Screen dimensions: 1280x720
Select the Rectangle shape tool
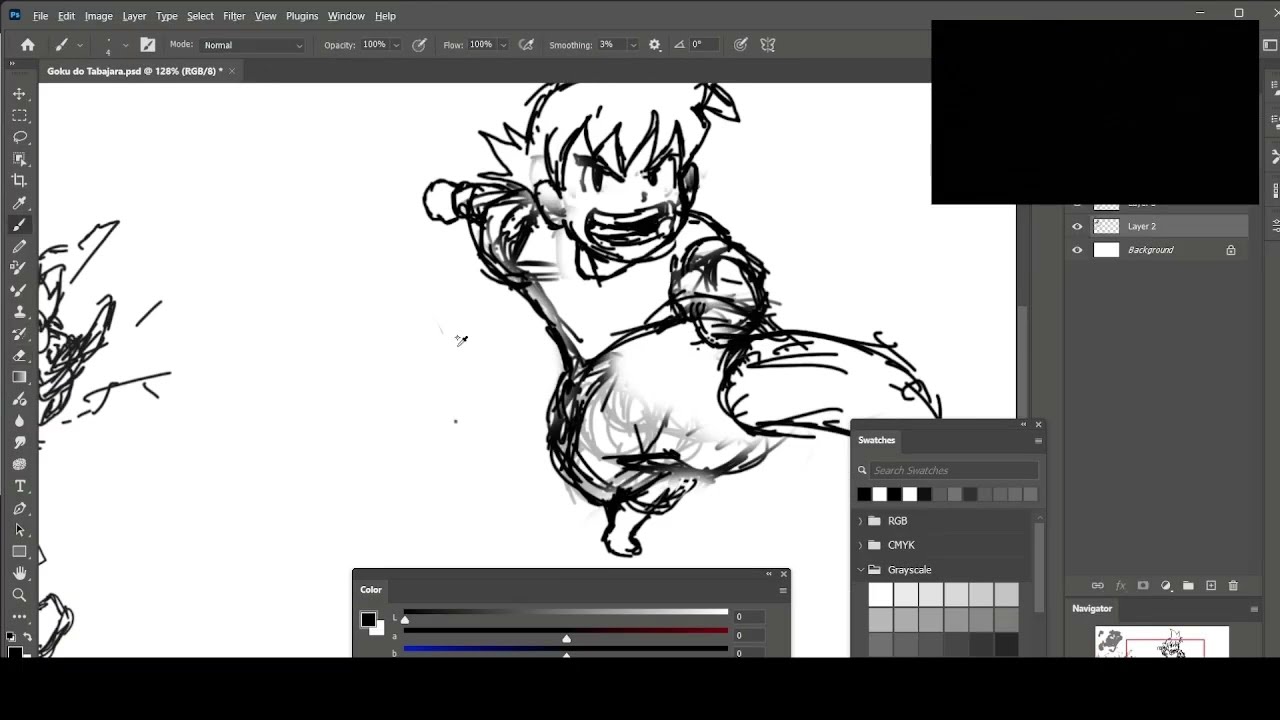click(x=19, y=552)
